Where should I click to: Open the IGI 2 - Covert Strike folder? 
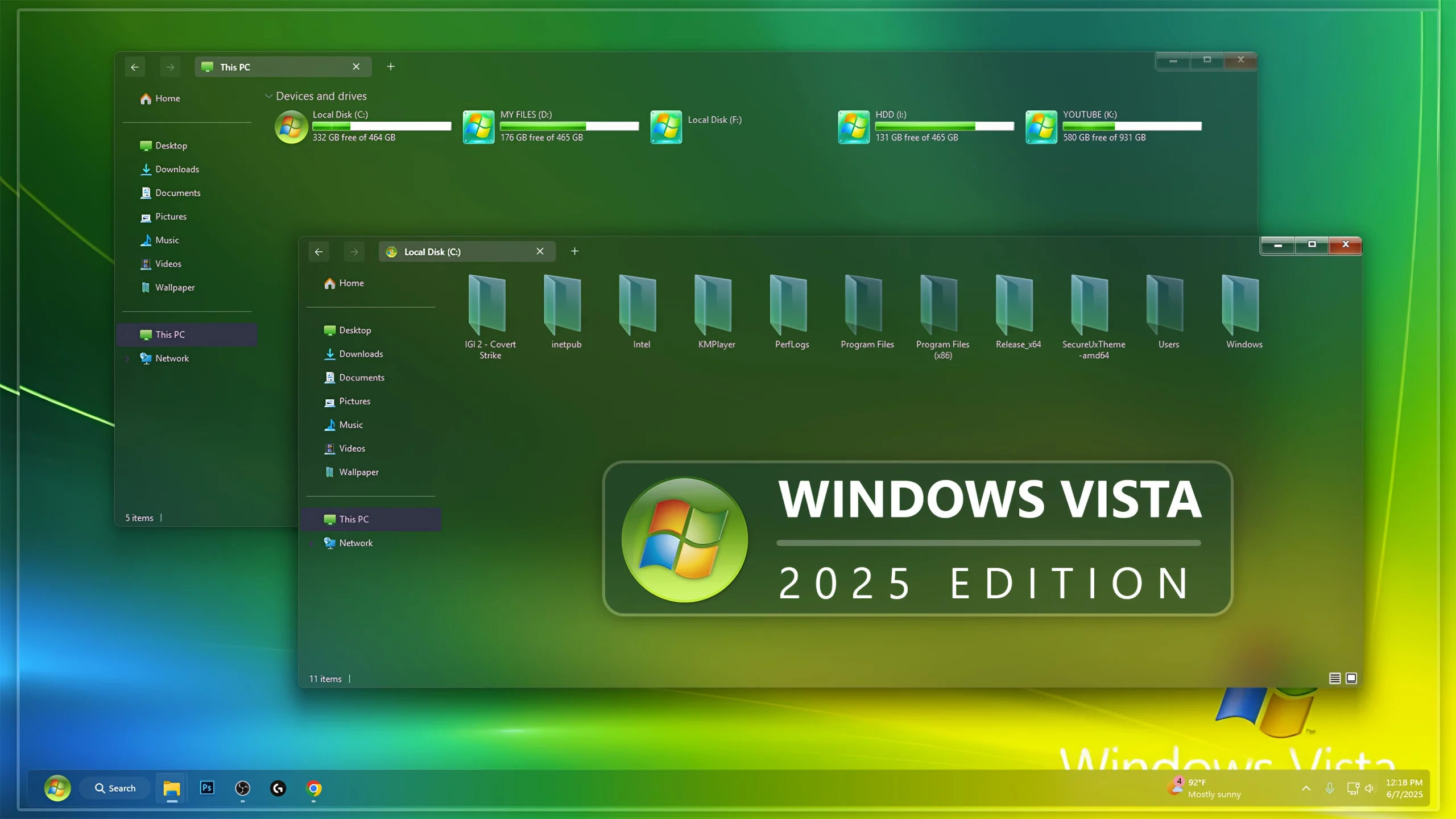coord(490,317)
